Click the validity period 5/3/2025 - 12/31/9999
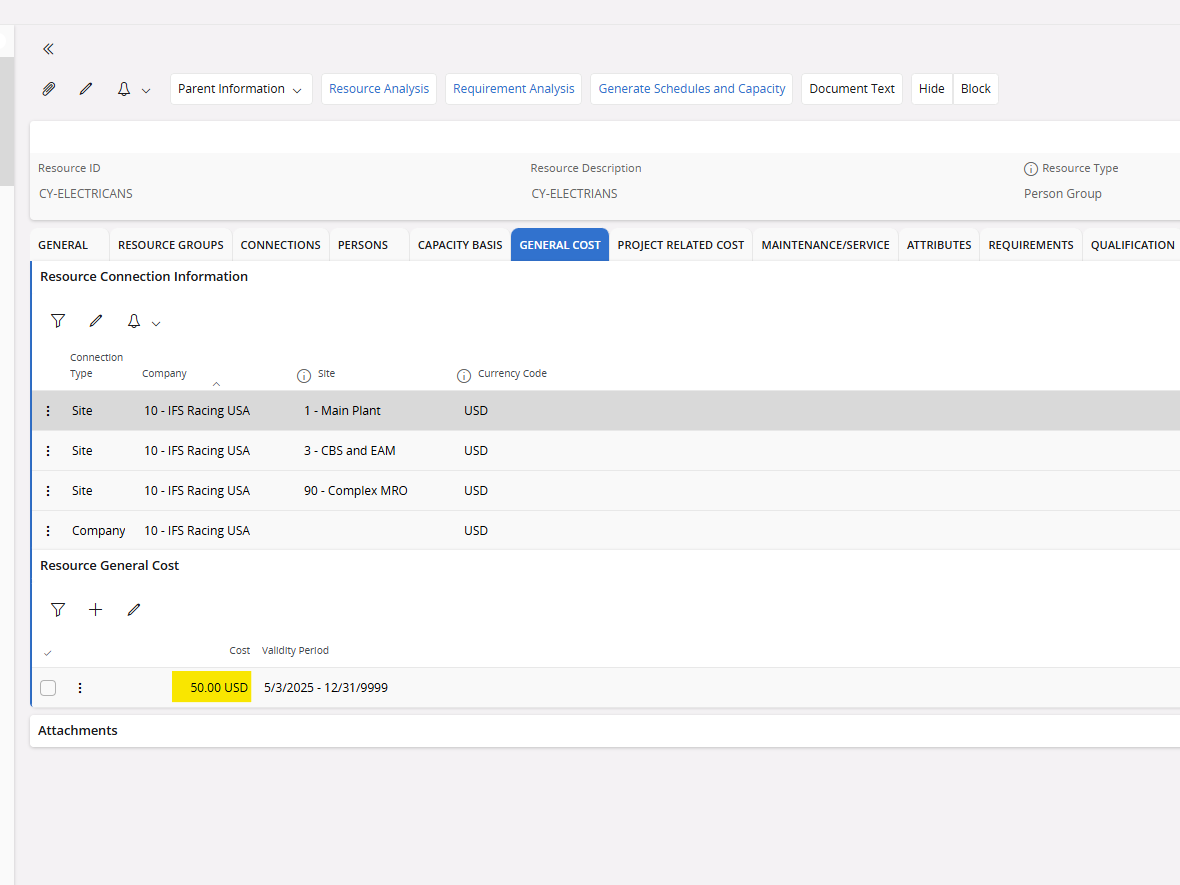Viewport: 1180px width, 885px height. coord(326,688)
